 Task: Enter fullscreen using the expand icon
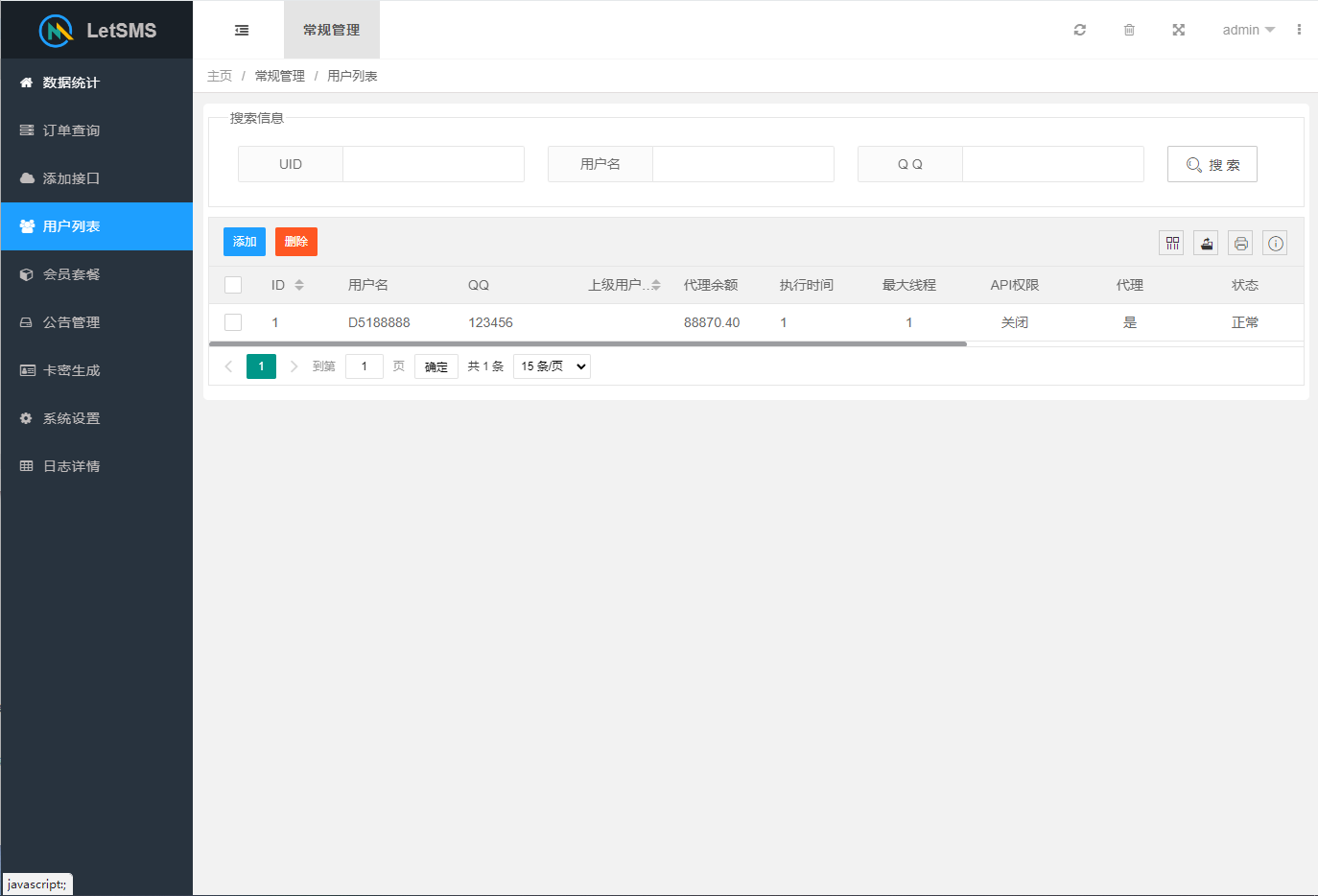point(1178,30)
